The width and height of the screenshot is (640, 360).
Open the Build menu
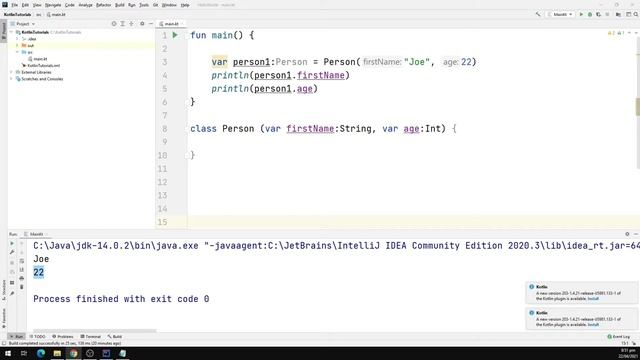pos(120,5)
